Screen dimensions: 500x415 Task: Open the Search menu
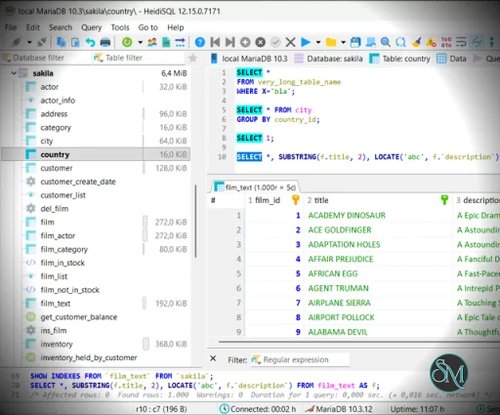pyautogui.click(x=60, y=27)
